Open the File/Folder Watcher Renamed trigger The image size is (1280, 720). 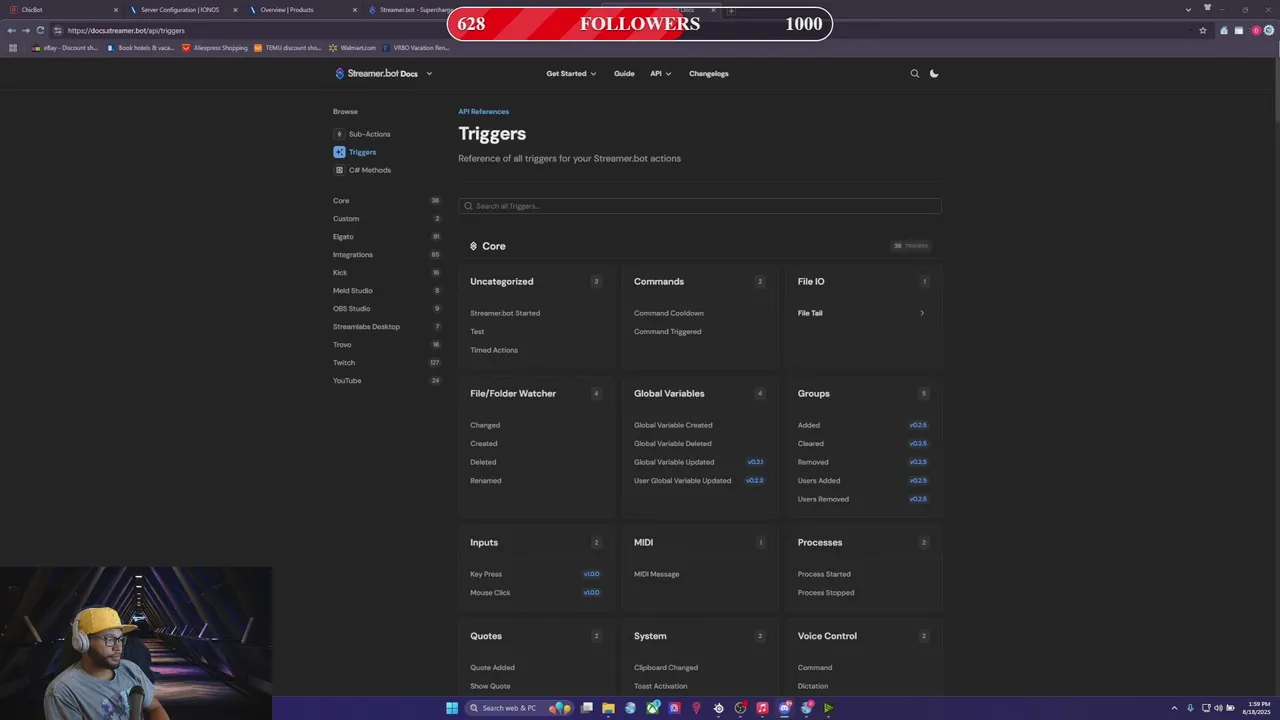[x=486, y=480]
